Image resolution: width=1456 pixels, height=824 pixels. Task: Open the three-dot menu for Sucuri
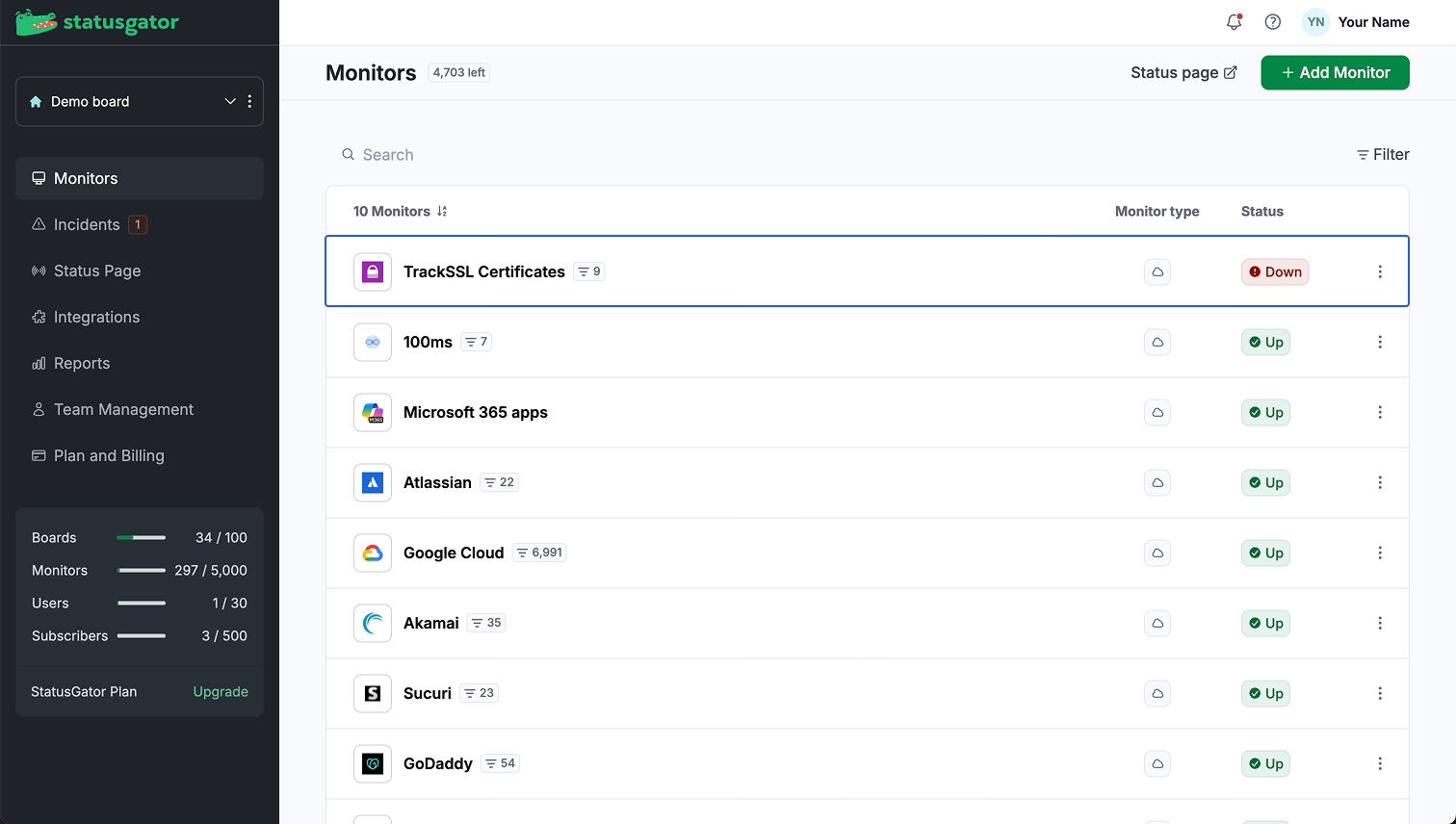tap(1380, 693)
